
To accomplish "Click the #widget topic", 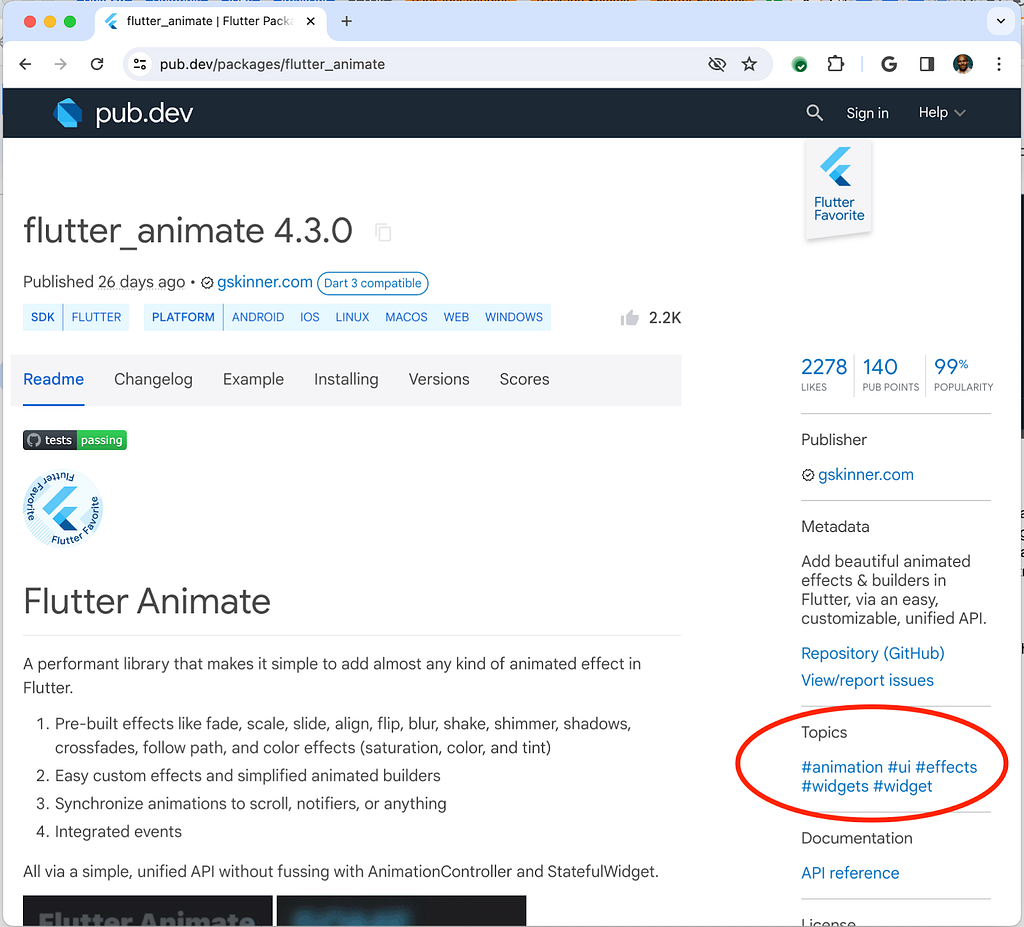I will click(x=903, y=787).
